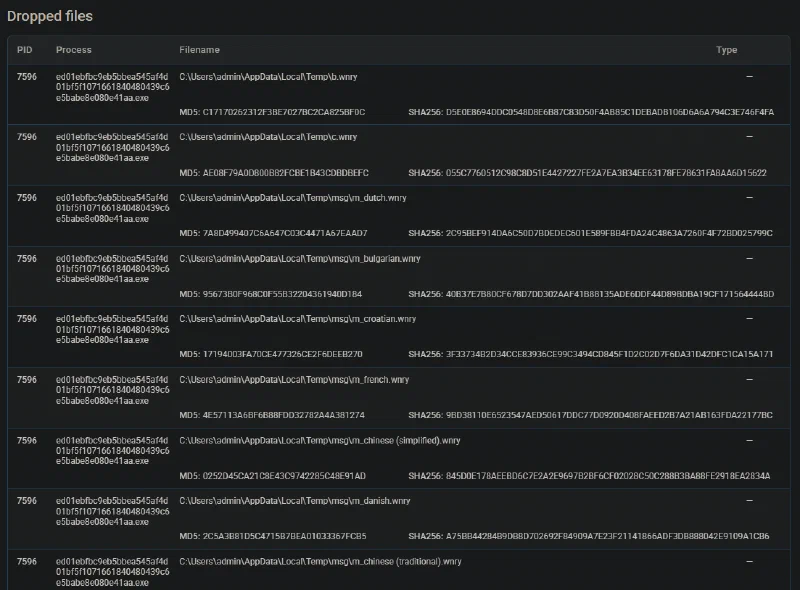
Task: Click the process name in the m_bulgarian.wnry row
Action: 113,269
